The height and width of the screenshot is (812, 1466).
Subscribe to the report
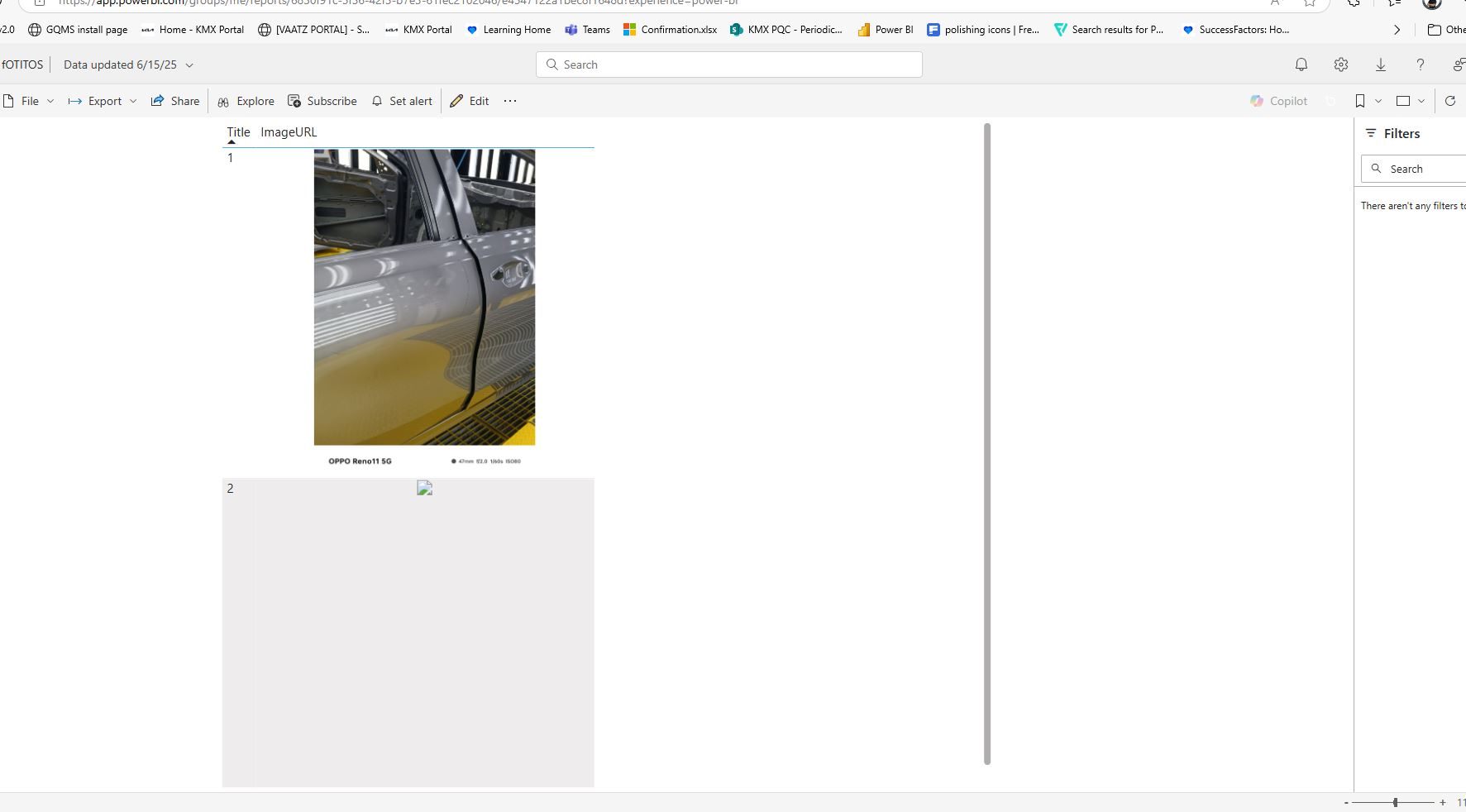[322, 101]
